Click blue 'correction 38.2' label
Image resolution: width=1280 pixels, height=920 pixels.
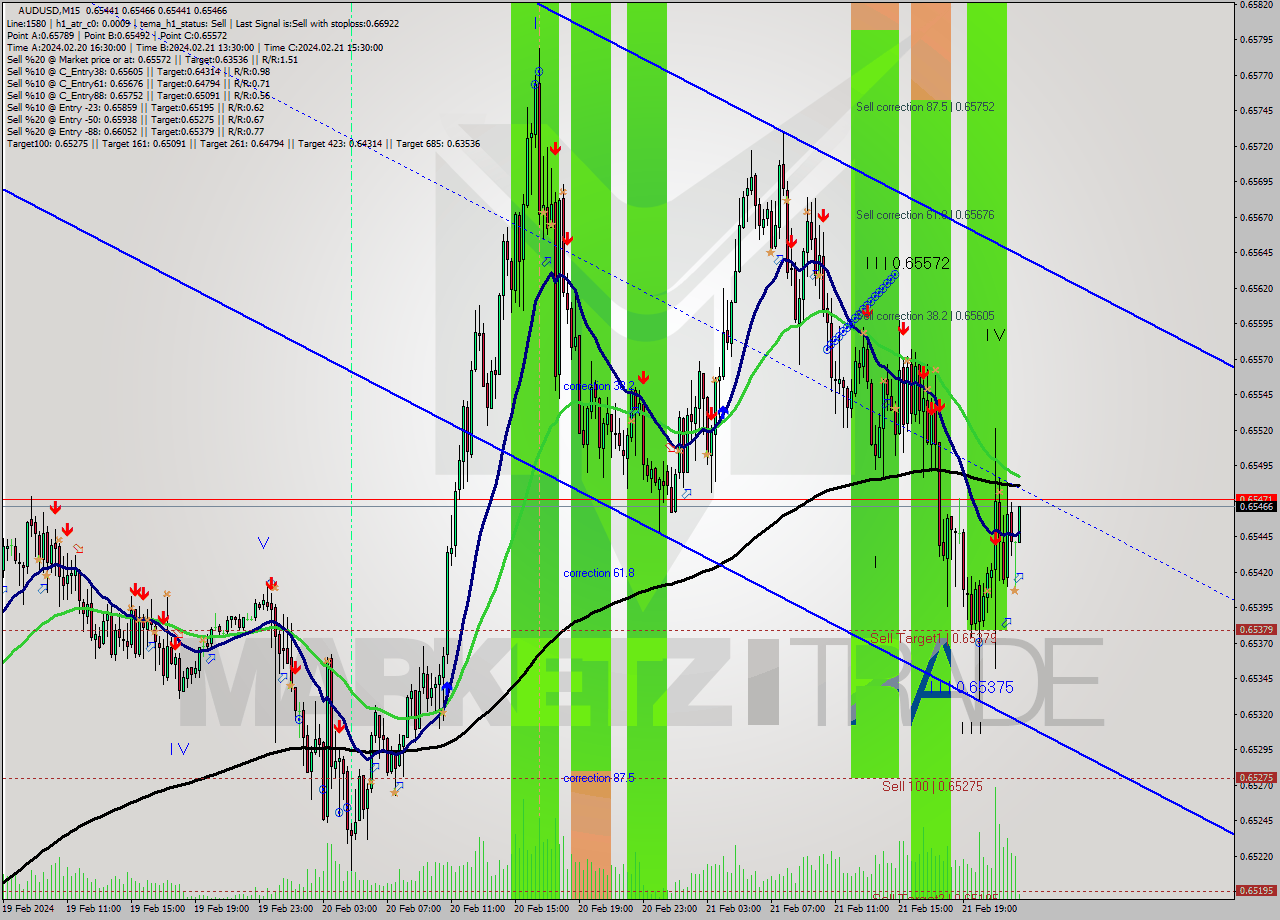pyautogui.click(x=600, y=386)
